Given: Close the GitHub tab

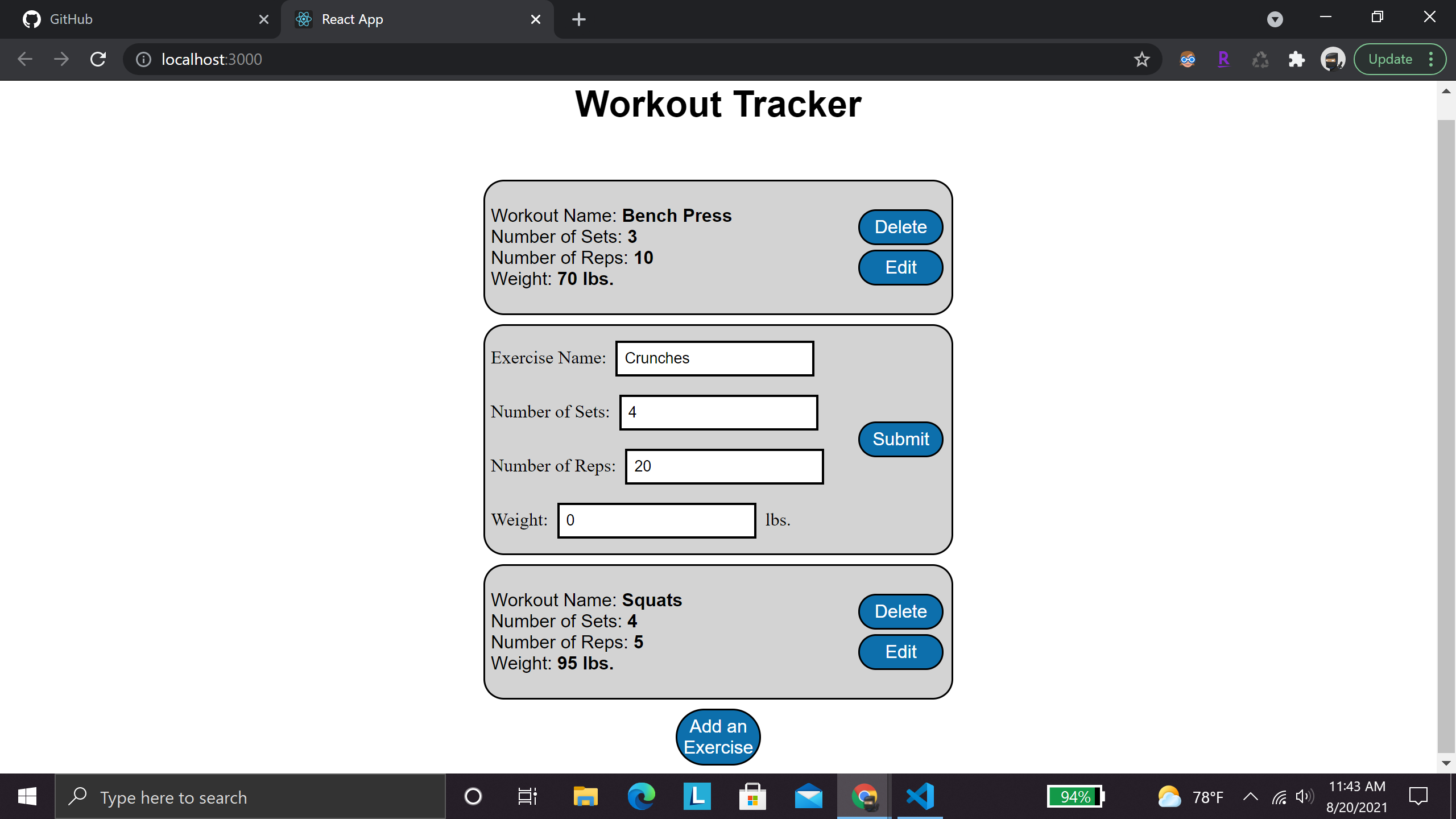Looking at the screenshot, I should (x=263, y=19).
